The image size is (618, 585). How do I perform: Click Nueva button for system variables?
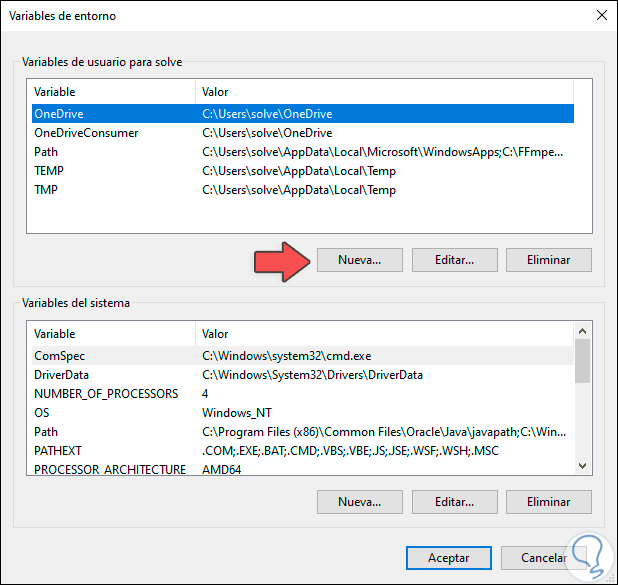(x=360, y=501)
